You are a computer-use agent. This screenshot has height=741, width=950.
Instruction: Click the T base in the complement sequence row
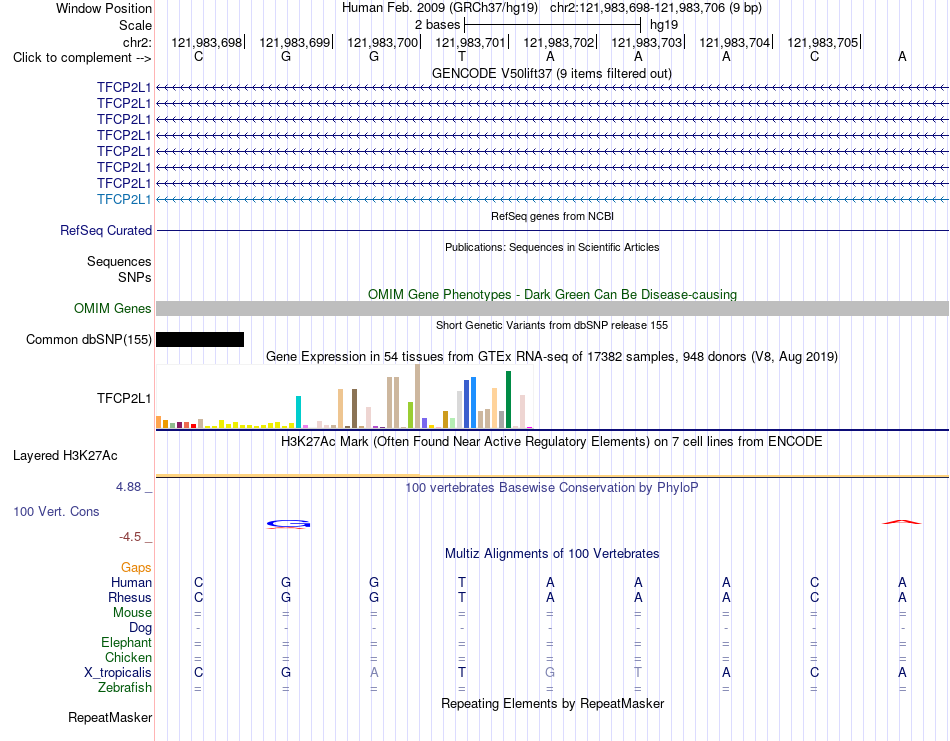(x=462, y=57)
